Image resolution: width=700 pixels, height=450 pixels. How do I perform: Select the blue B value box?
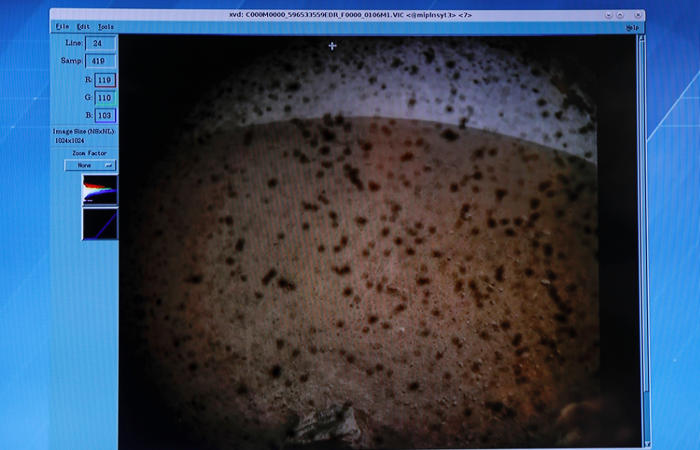coord(105,115)
